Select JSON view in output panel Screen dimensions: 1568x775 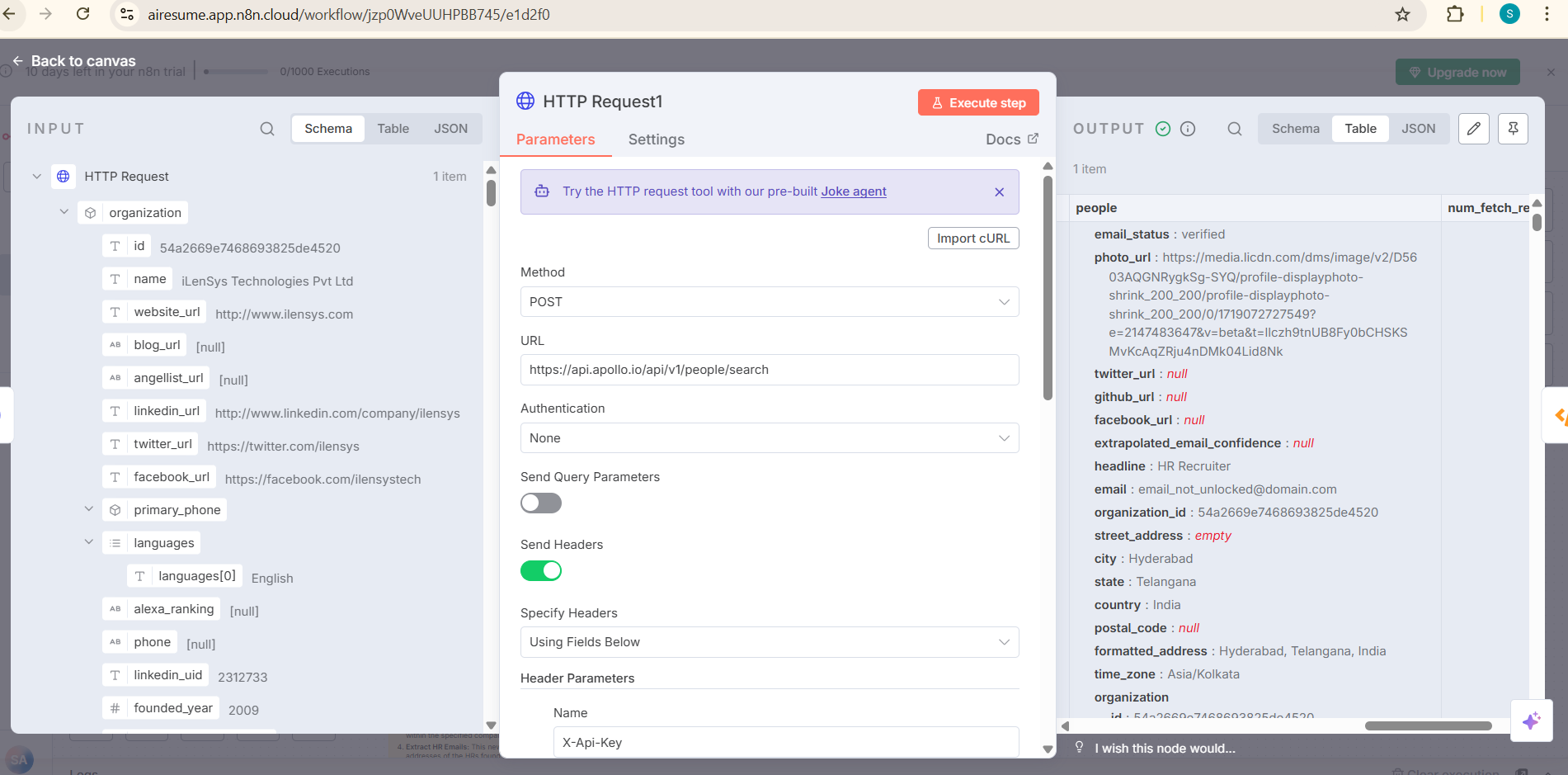pos(1419,129)
